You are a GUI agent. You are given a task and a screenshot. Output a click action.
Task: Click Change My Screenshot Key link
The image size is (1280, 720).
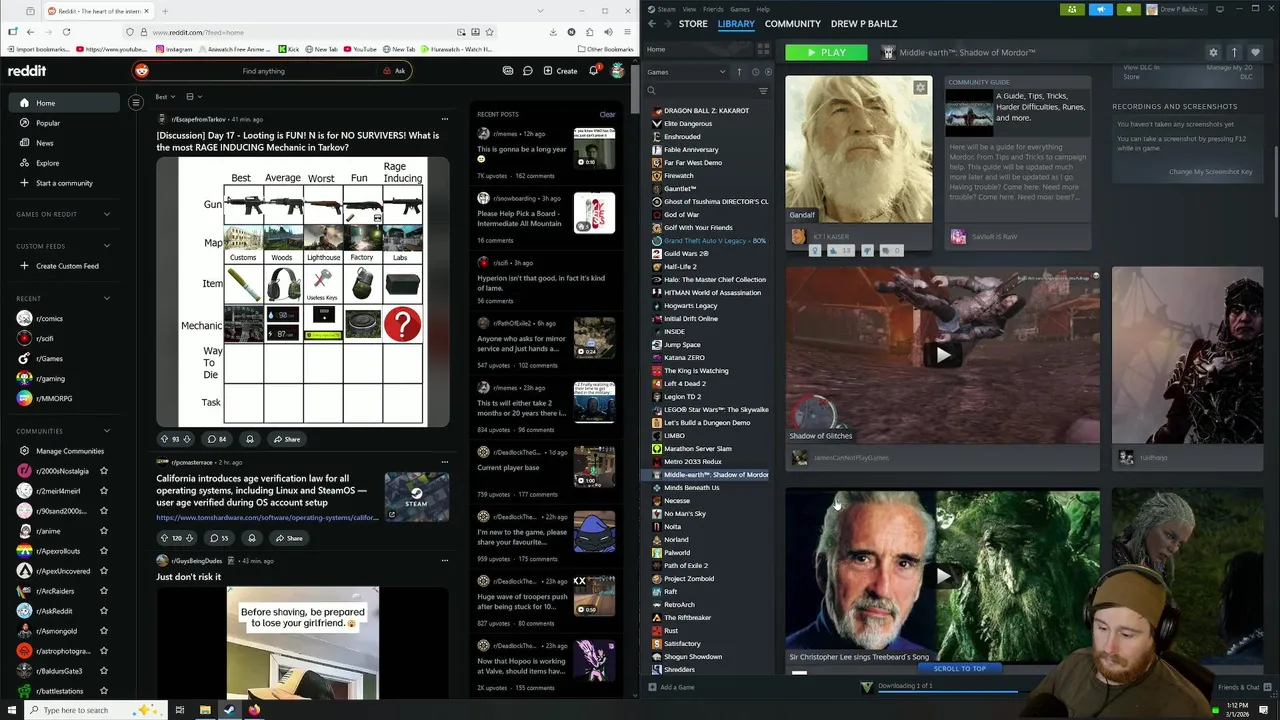pyautogui.click(x=1210, y=171)
